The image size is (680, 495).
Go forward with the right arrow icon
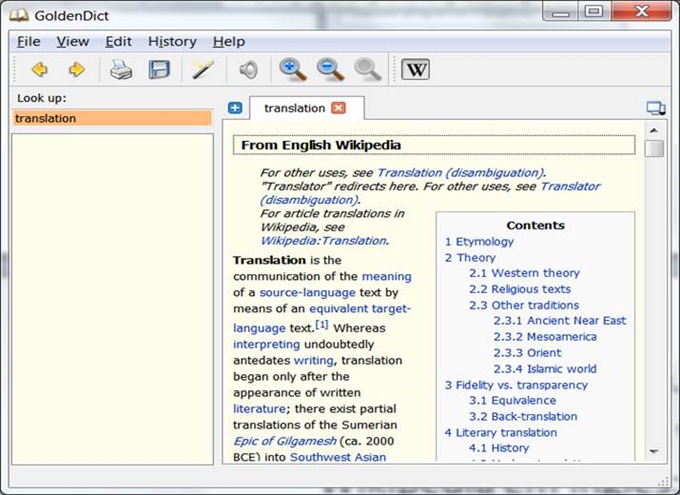click(77, 69)
